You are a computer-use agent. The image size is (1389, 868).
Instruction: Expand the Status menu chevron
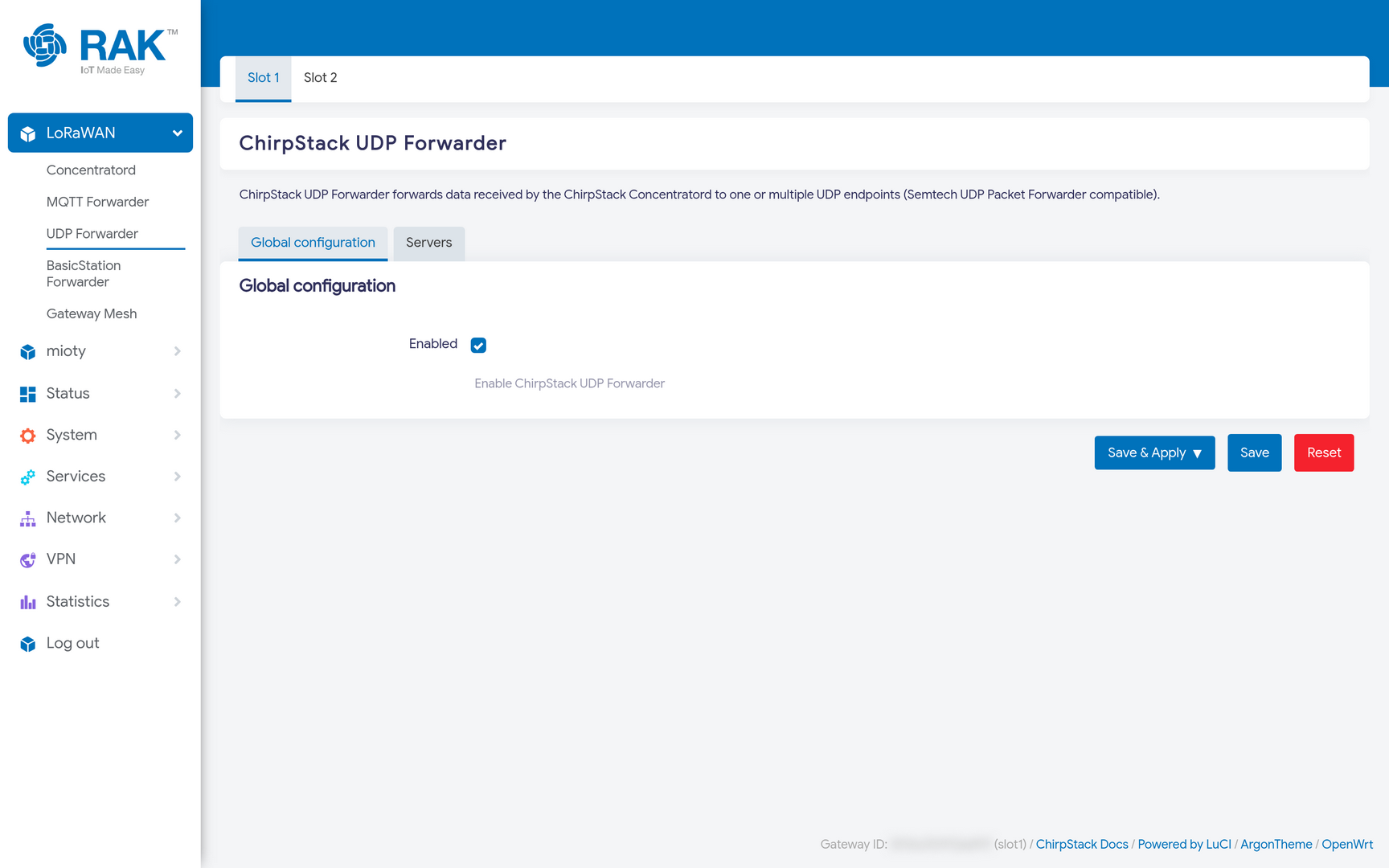(x=177, y=393)
